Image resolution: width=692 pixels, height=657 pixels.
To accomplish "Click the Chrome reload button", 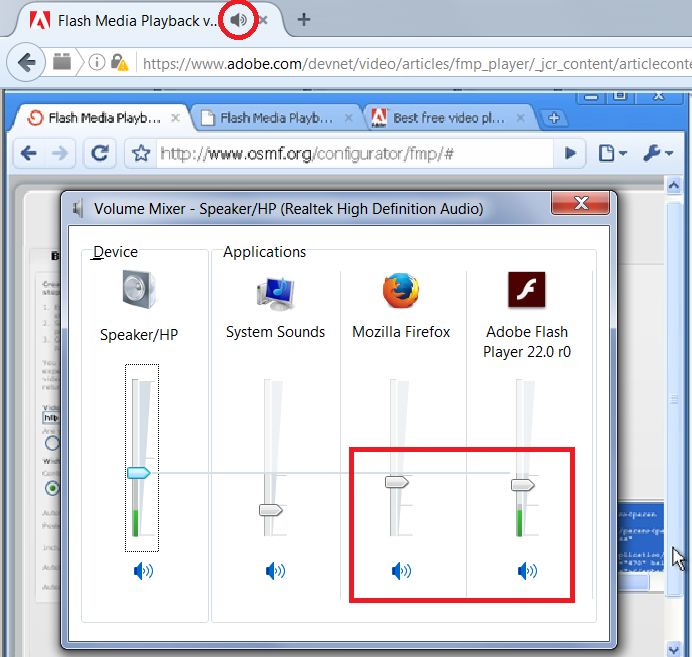I will [x=100, y=153].
